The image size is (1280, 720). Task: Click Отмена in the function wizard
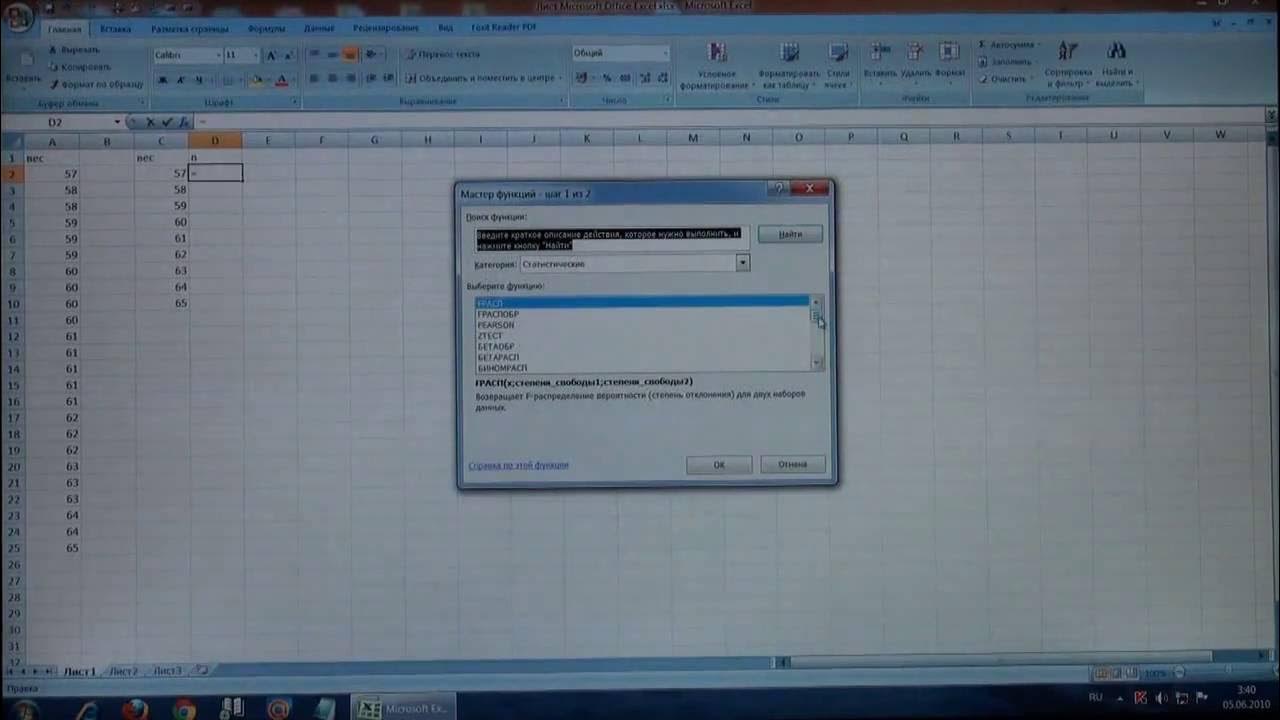pos(792,465)
